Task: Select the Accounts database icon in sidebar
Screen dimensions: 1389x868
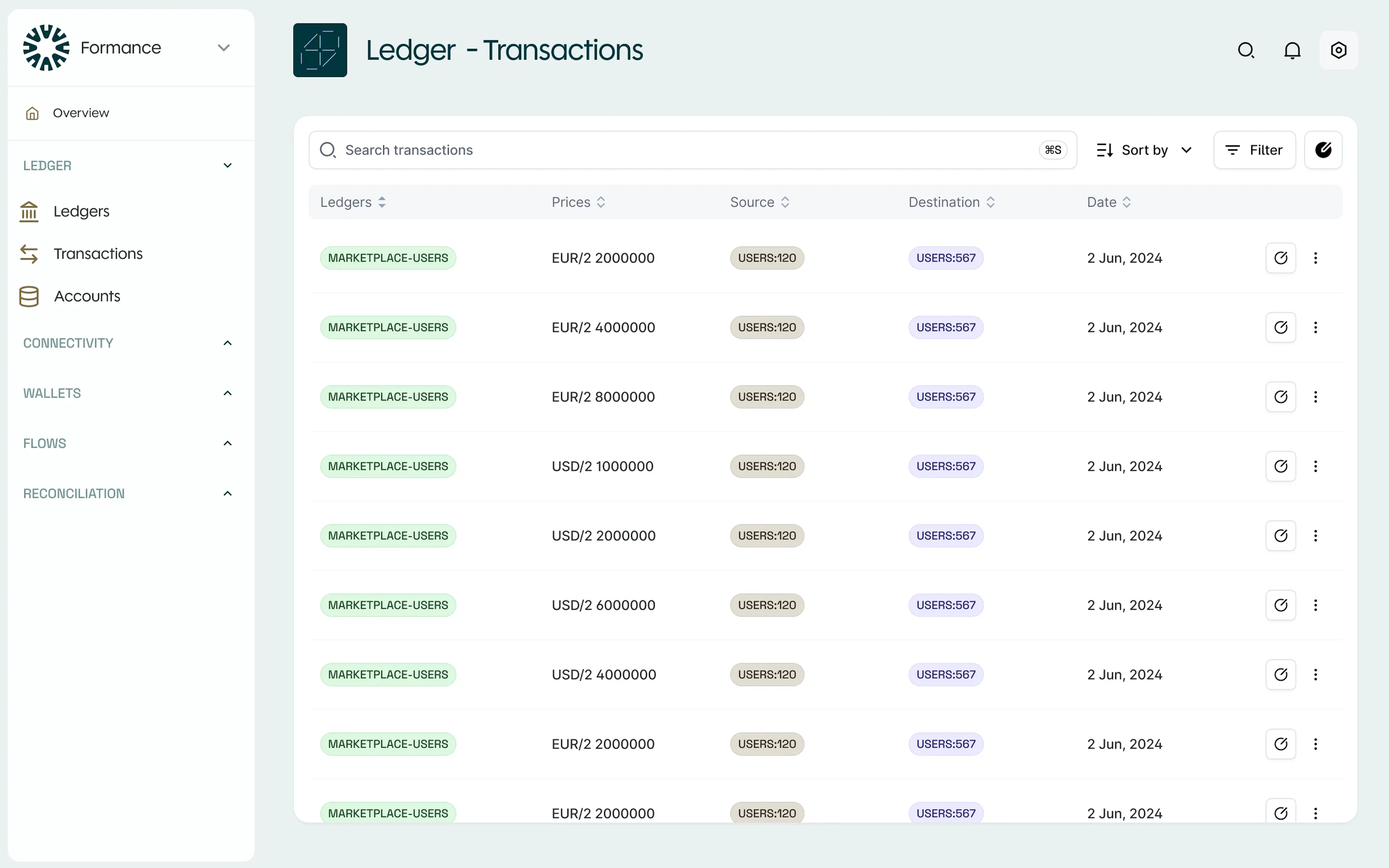Action: (x=28, y=296)
